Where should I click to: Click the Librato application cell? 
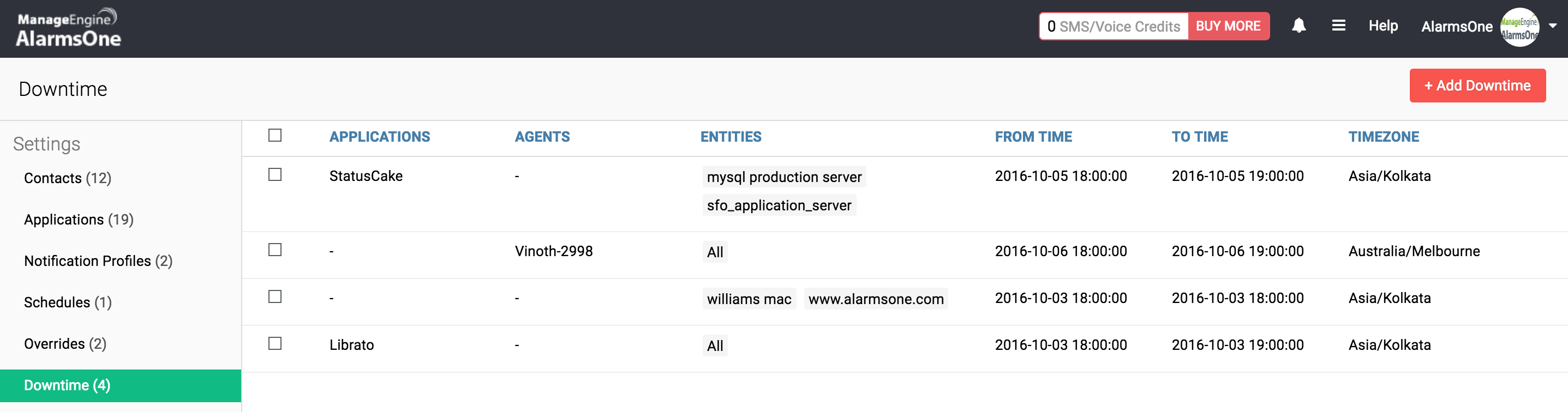point(351,344)
